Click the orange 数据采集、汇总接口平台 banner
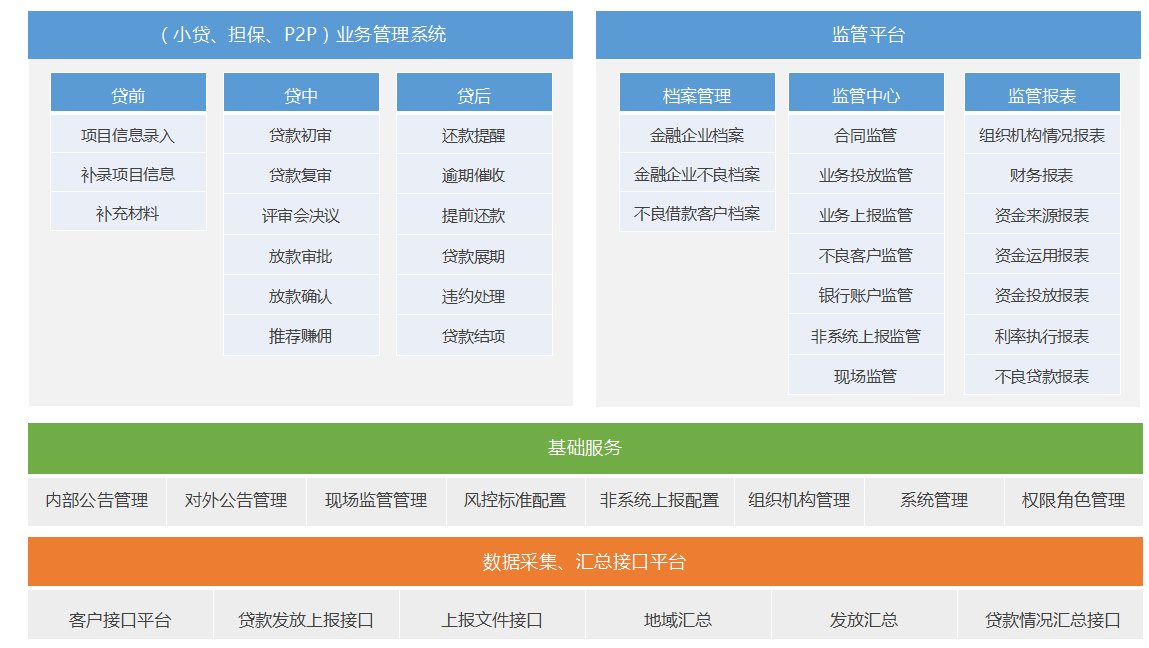The image size is (1149, 648). 585,561
